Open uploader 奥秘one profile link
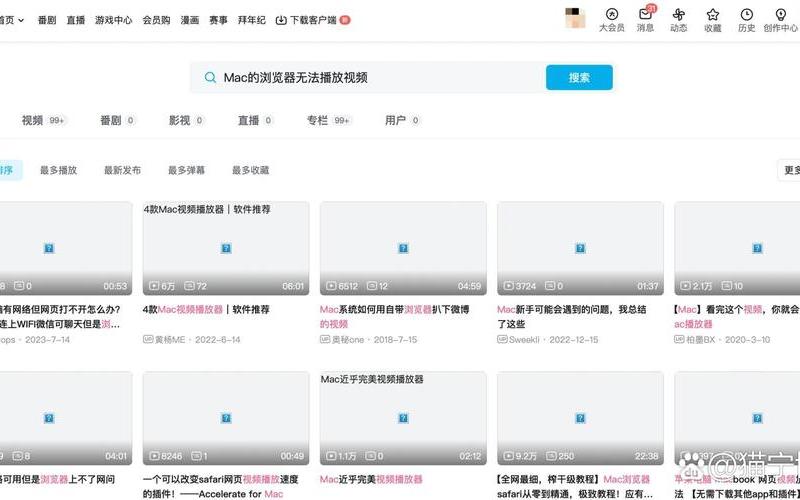800x500 pixels. [x=348, y=339]
